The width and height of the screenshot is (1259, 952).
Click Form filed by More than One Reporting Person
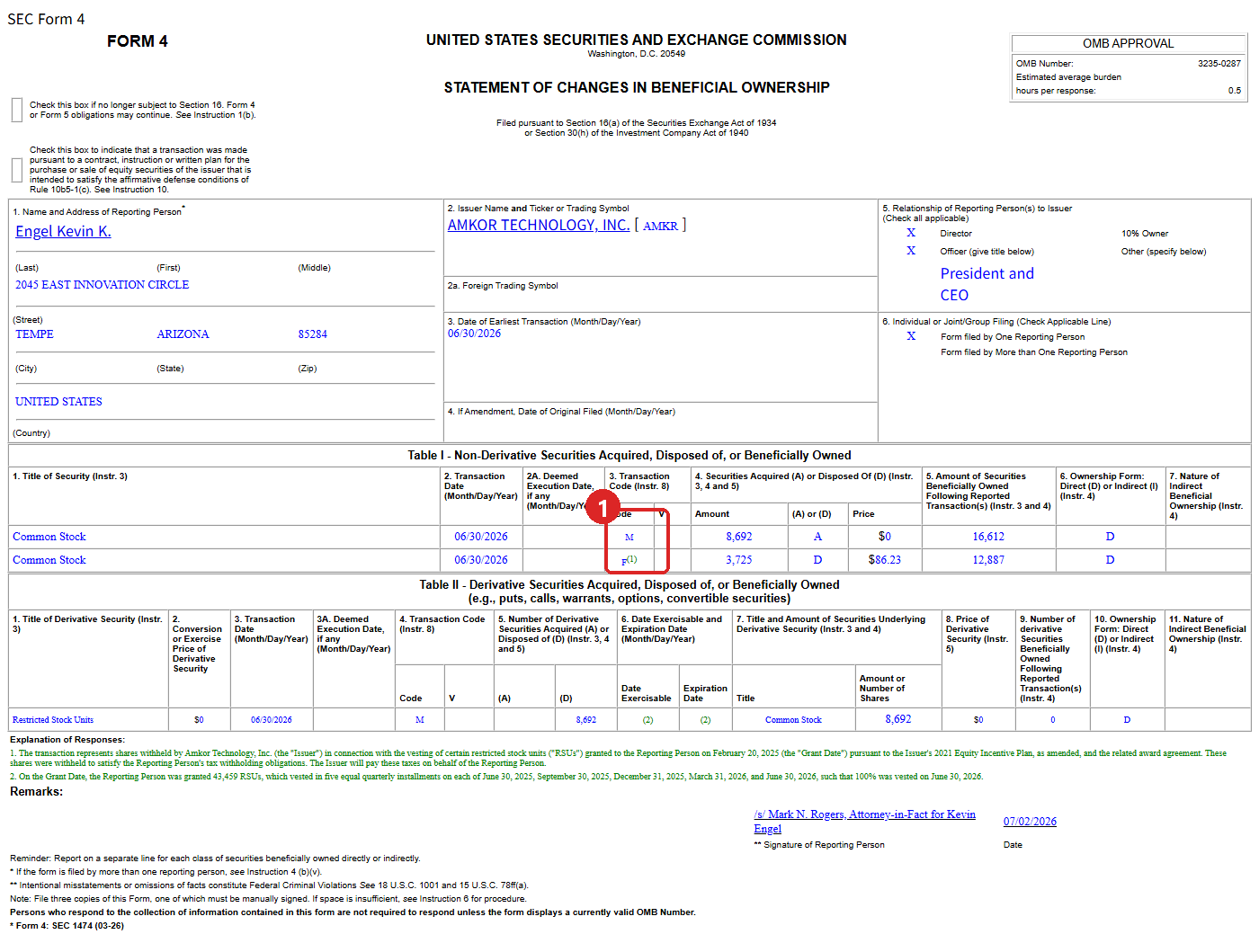click(1034, 352)
